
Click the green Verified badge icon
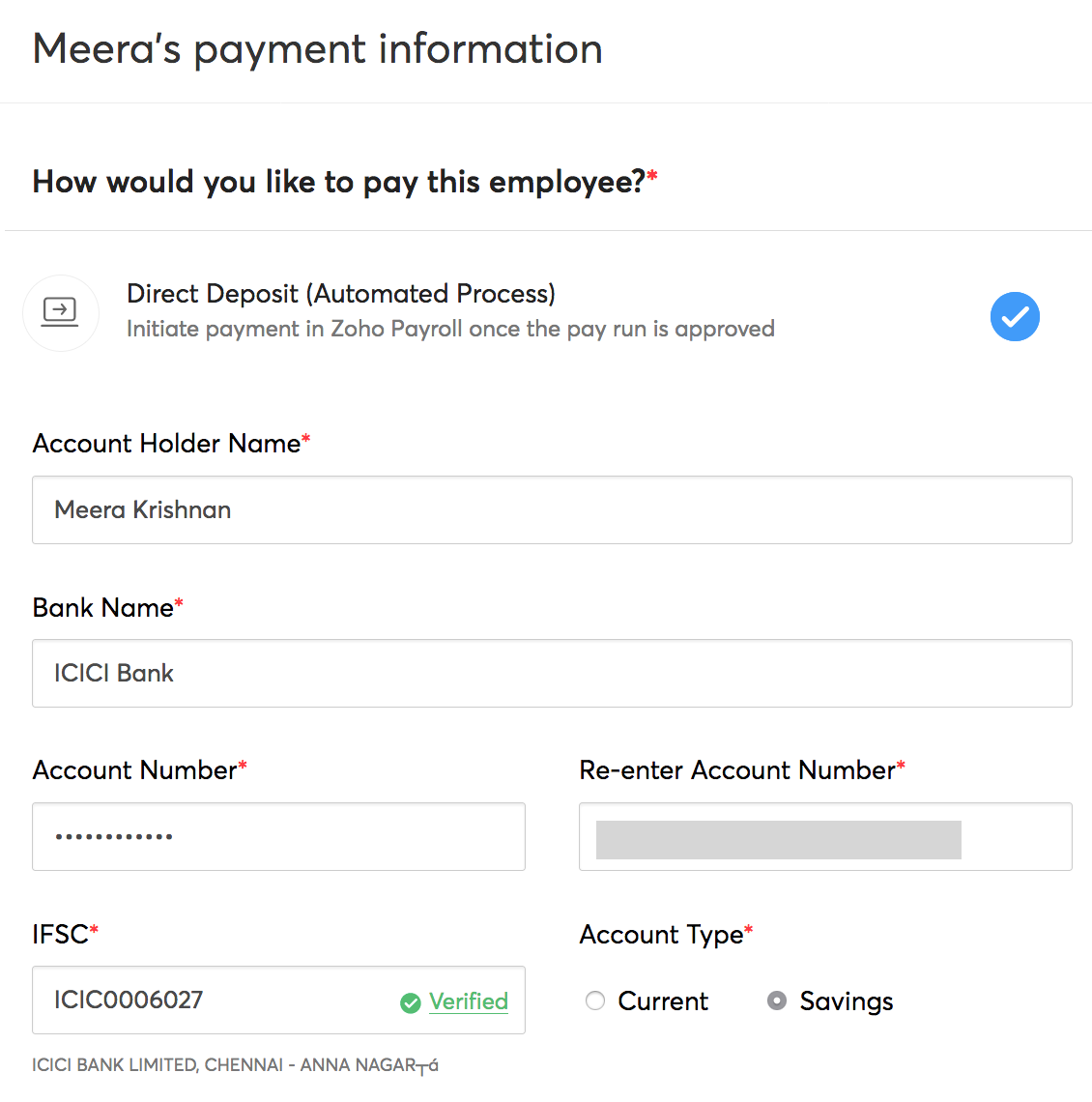pyautogui.click(x=411, y=1002)
